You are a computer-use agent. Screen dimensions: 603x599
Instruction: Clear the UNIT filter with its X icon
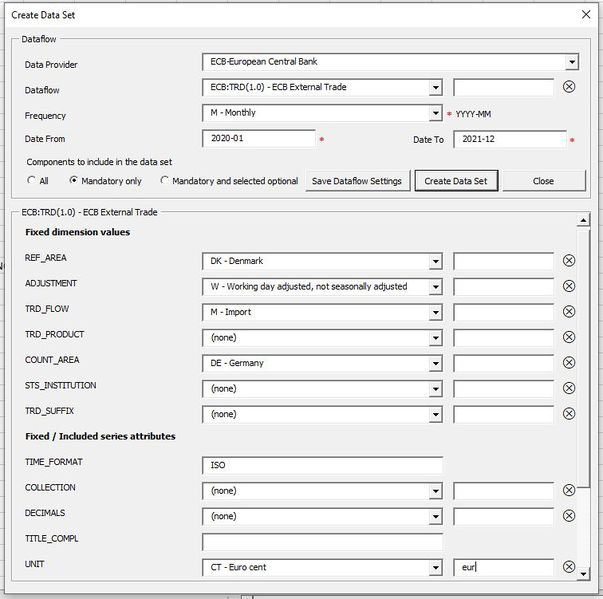569,567
